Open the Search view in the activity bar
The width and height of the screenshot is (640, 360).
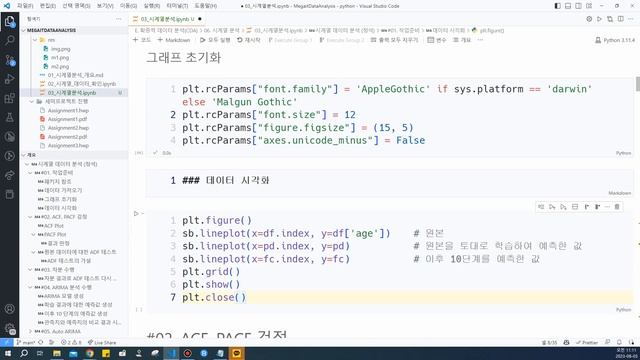[x=9, y=40]
